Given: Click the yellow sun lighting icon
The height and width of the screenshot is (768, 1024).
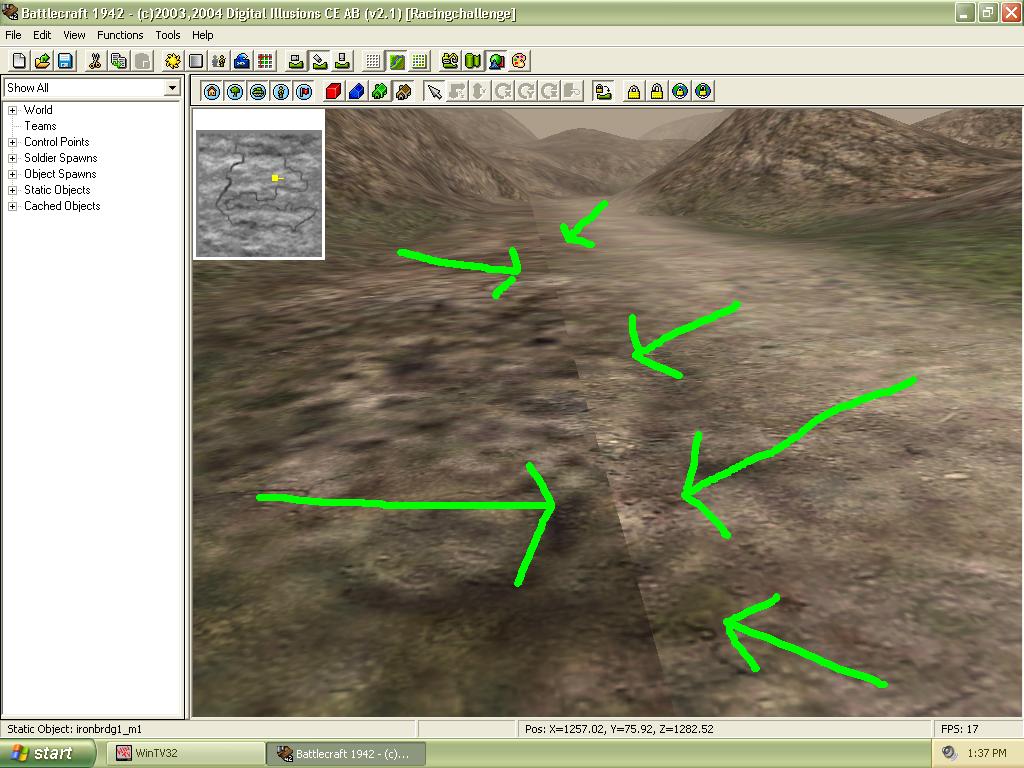Looking at the screenshot, I should tap(173, 61).
